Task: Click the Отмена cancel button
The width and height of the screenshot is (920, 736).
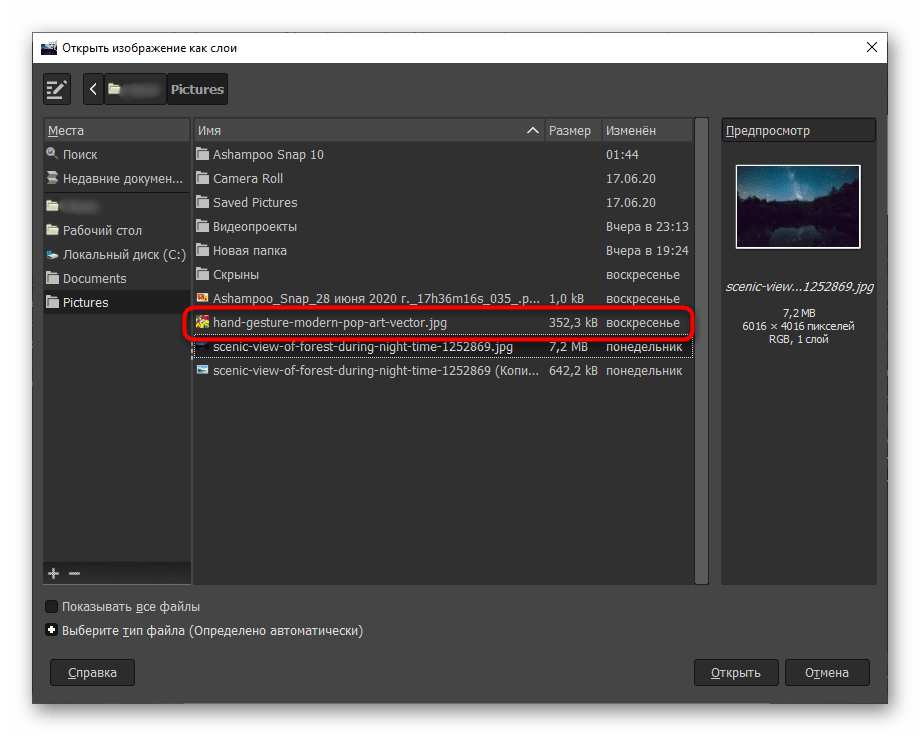Action: tap(827, 673)
